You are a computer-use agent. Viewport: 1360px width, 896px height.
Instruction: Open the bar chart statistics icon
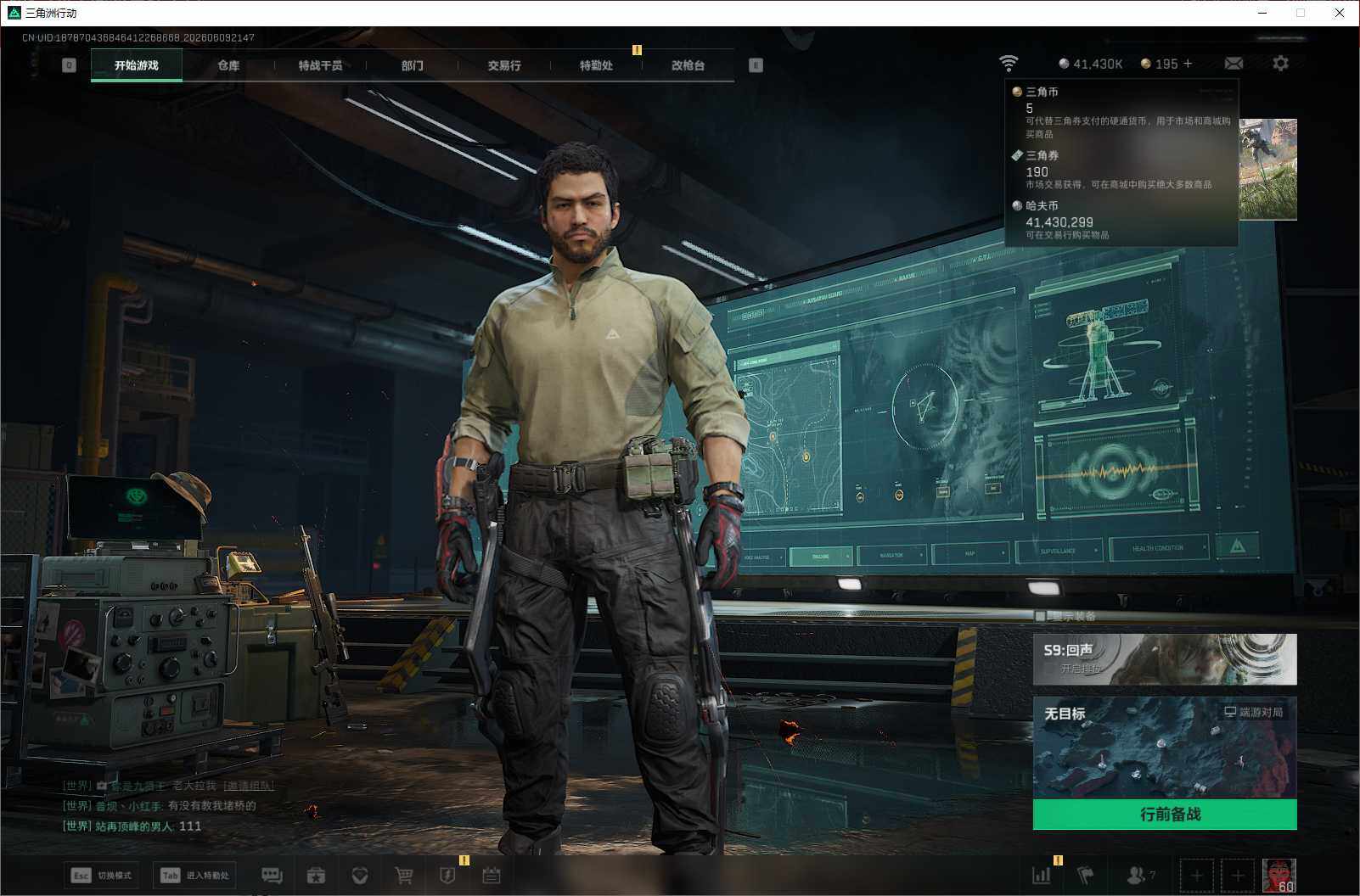pos(1041,876)
